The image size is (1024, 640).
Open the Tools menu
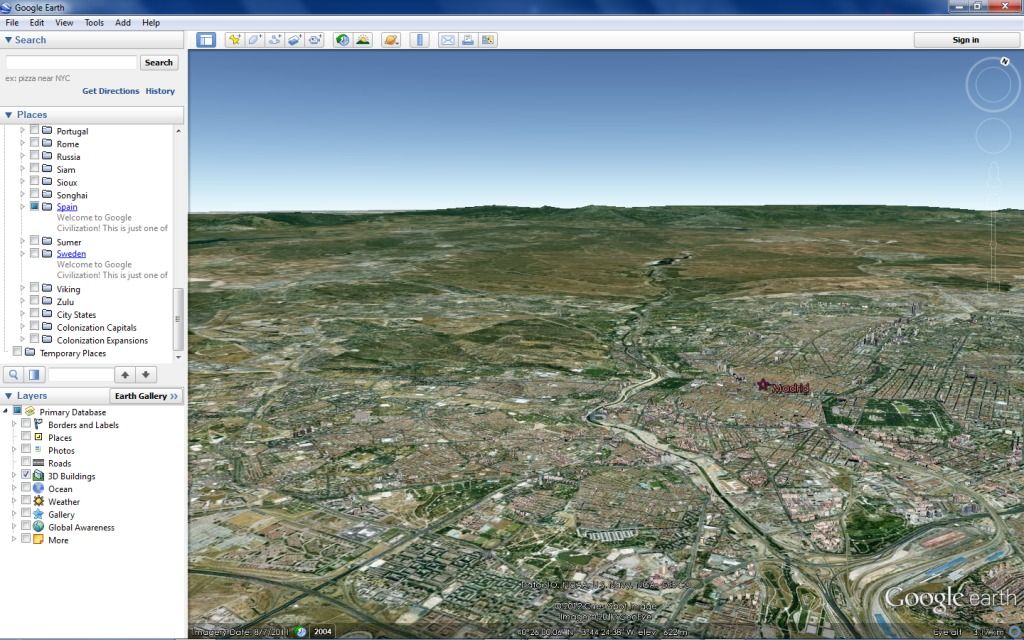tap(94, 22)
